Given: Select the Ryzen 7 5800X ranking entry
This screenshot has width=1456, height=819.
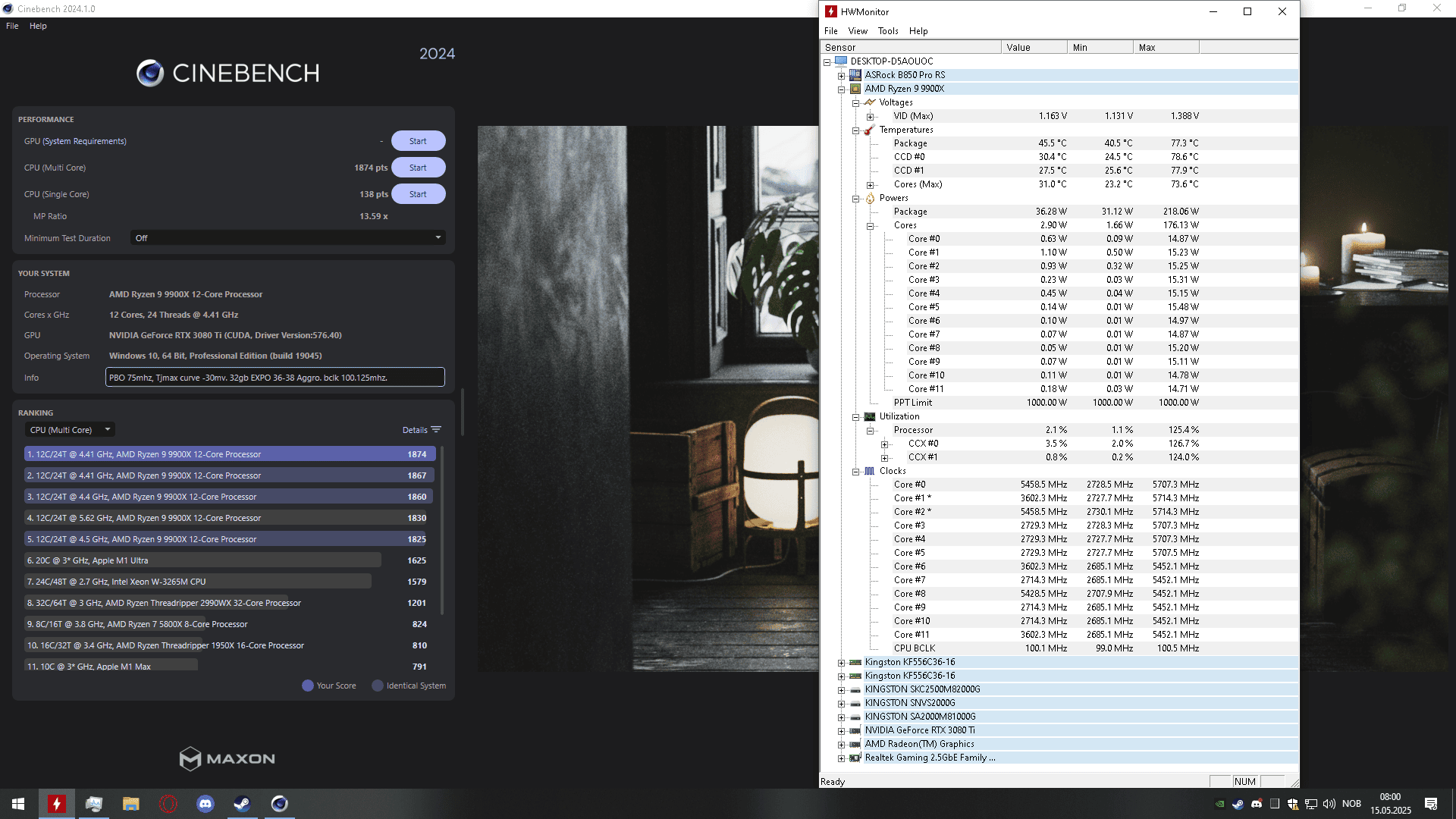Looking at the screenshot, I should click(x=230, y=624).
